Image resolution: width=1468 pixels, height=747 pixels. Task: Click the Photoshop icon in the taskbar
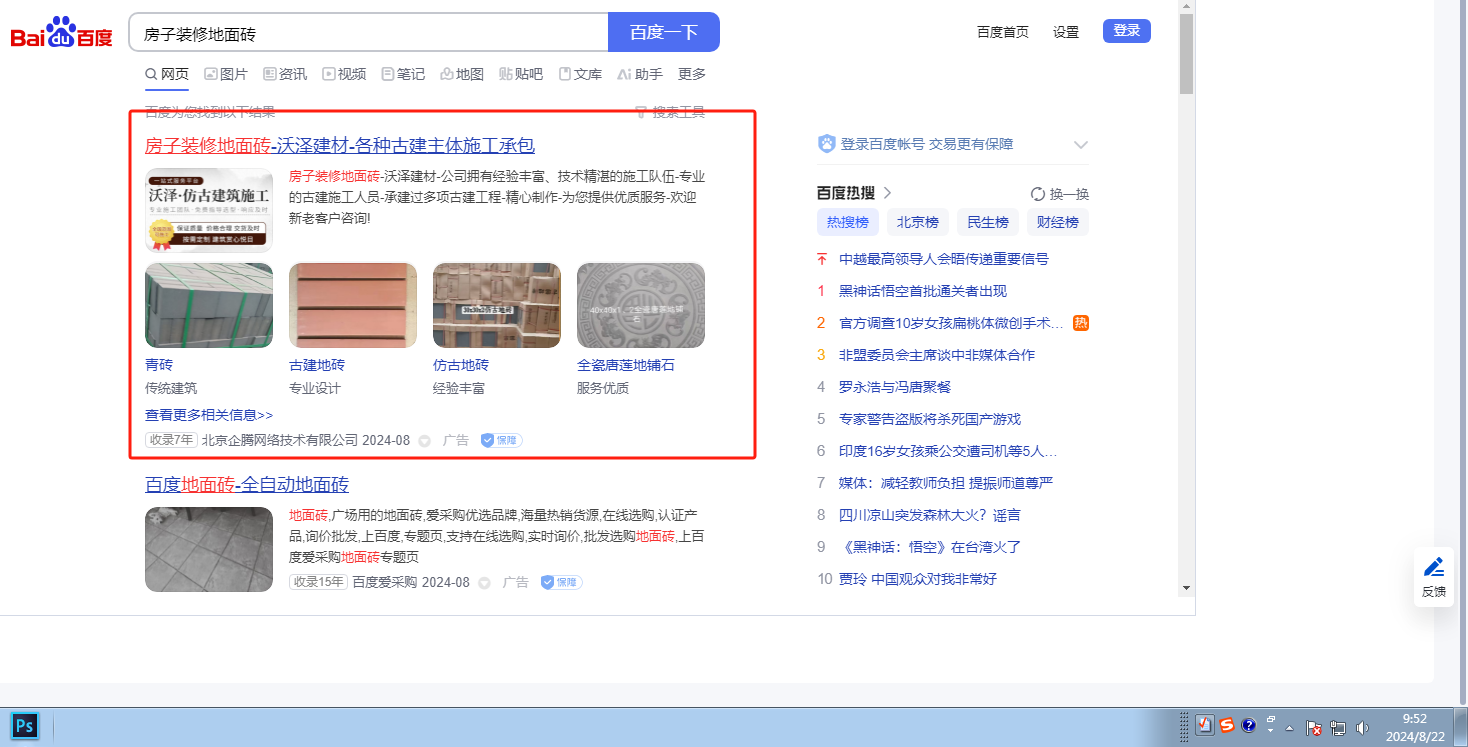(25, 725)
